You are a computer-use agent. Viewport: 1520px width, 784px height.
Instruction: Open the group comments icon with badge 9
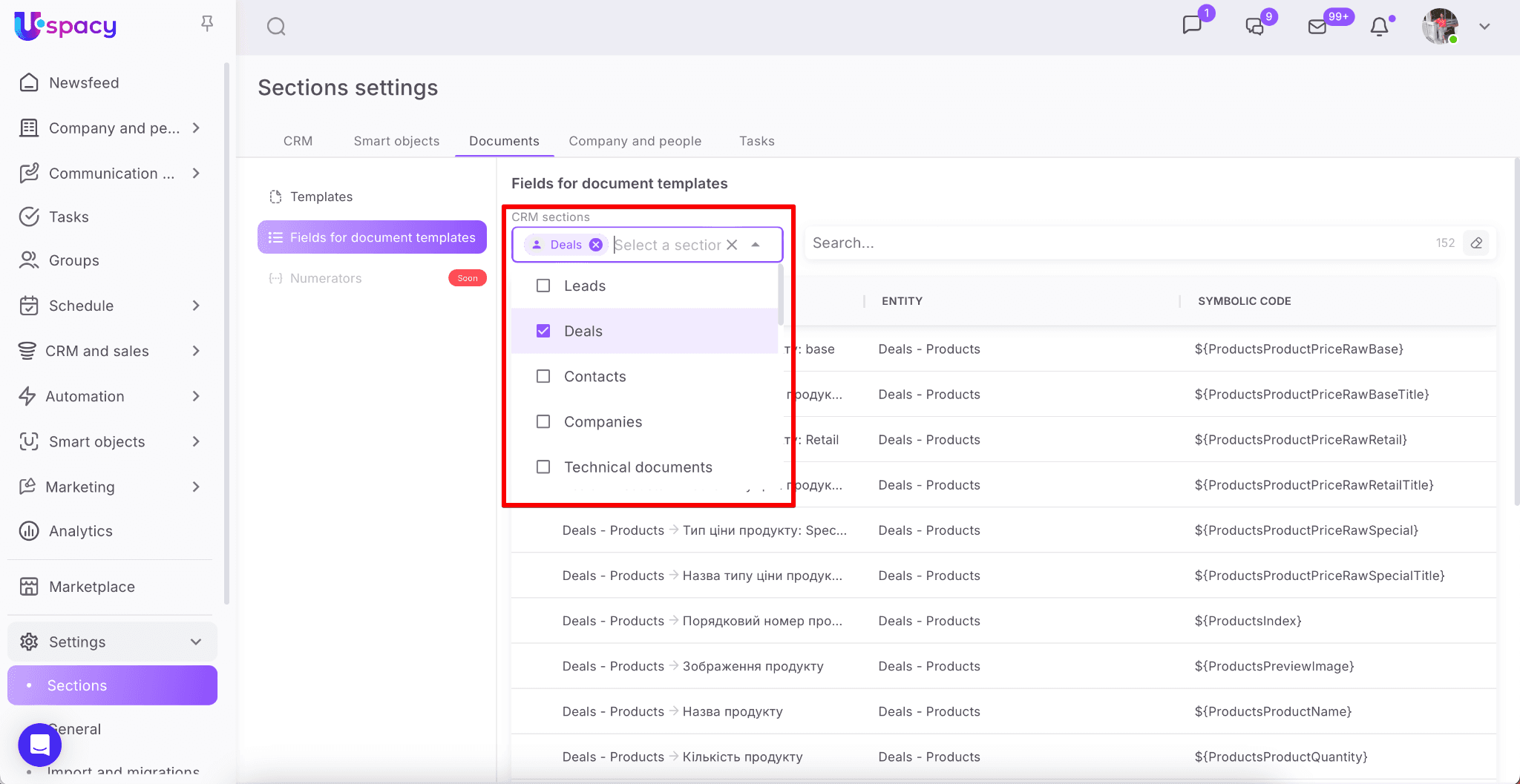(1254, 27)
